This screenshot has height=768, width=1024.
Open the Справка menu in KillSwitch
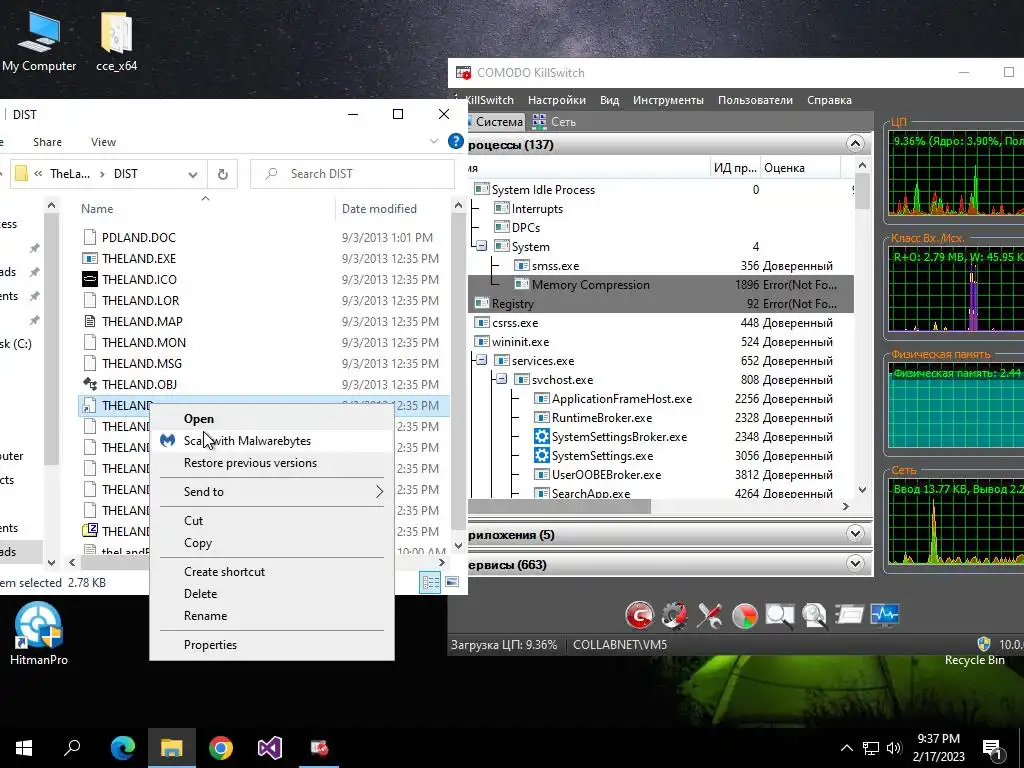829,100
